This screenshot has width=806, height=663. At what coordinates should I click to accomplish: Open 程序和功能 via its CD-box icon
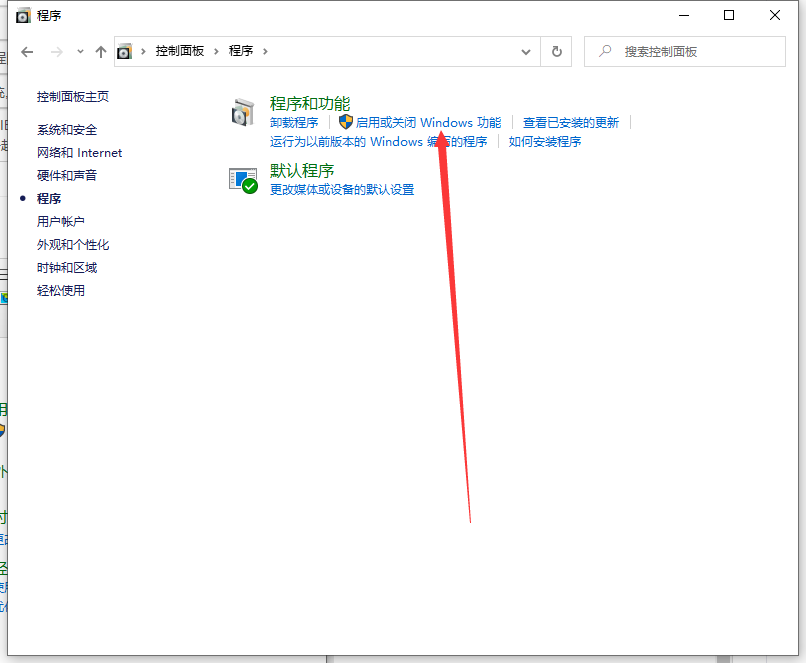coord(243,110)
